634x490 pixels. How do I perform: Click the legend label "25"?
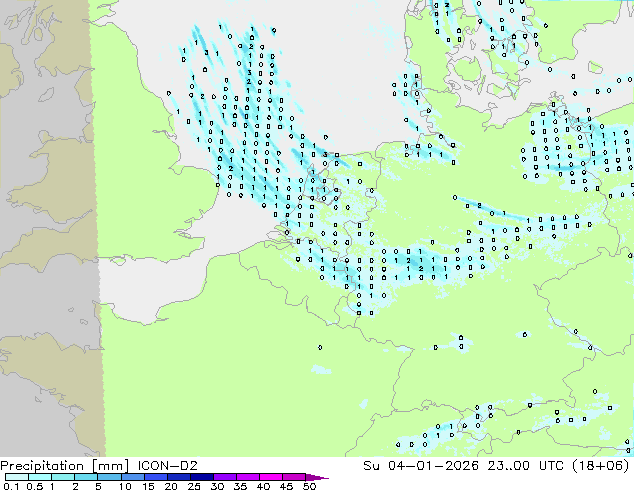pos(194,486)
